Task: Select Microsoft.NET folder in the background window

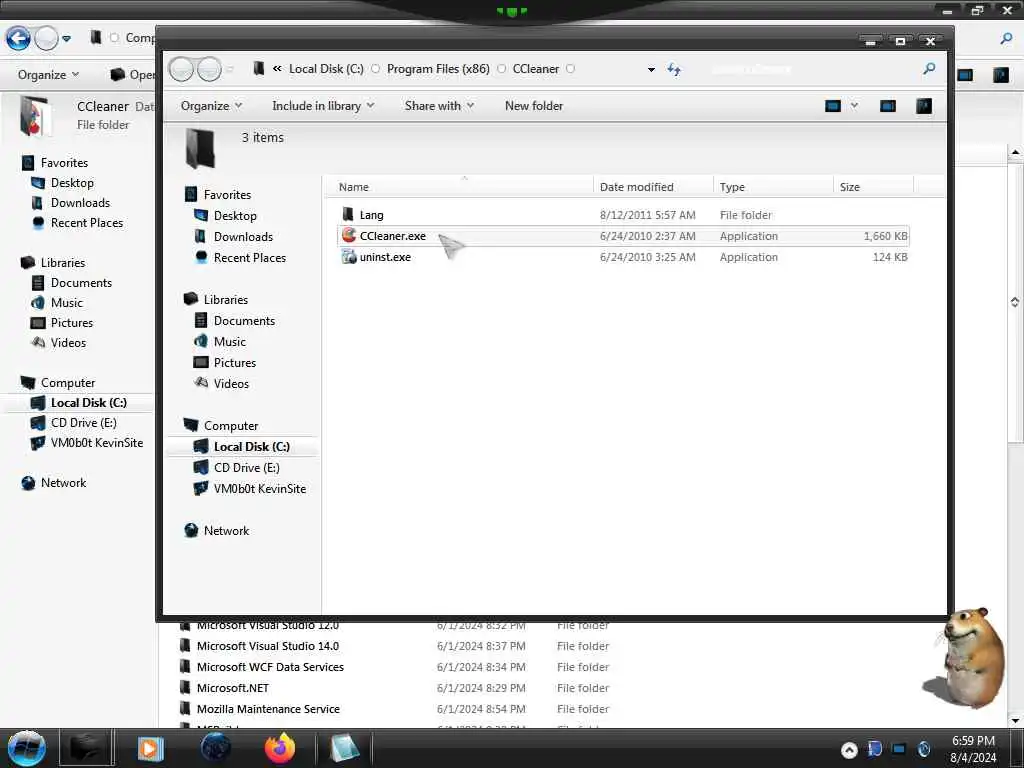Action: click(x=232, y=688)
